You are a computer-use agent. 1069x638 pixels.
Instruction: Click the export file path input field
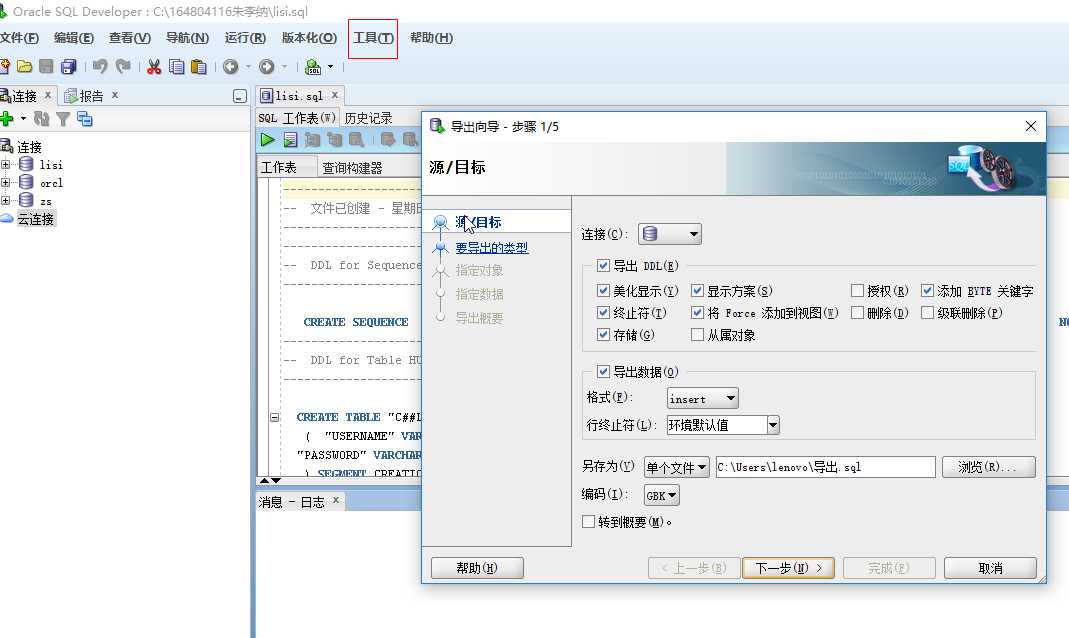point(825,467)
